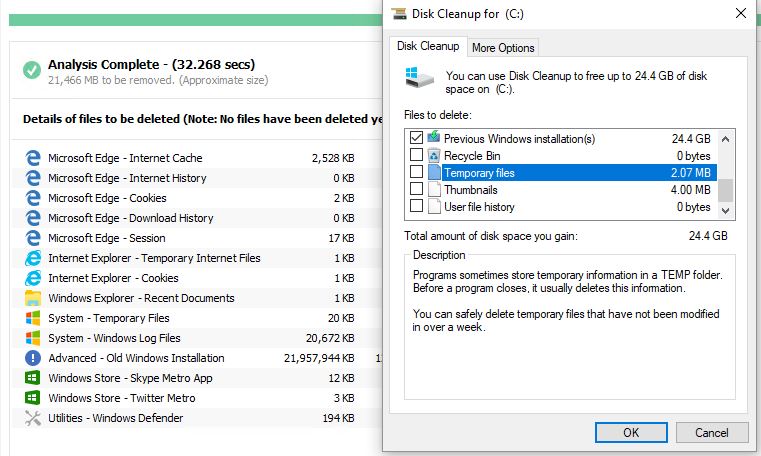Check the Temporary files checkbox
The width and height of the screenshot is (761, 456).
[x=416, y=172]
